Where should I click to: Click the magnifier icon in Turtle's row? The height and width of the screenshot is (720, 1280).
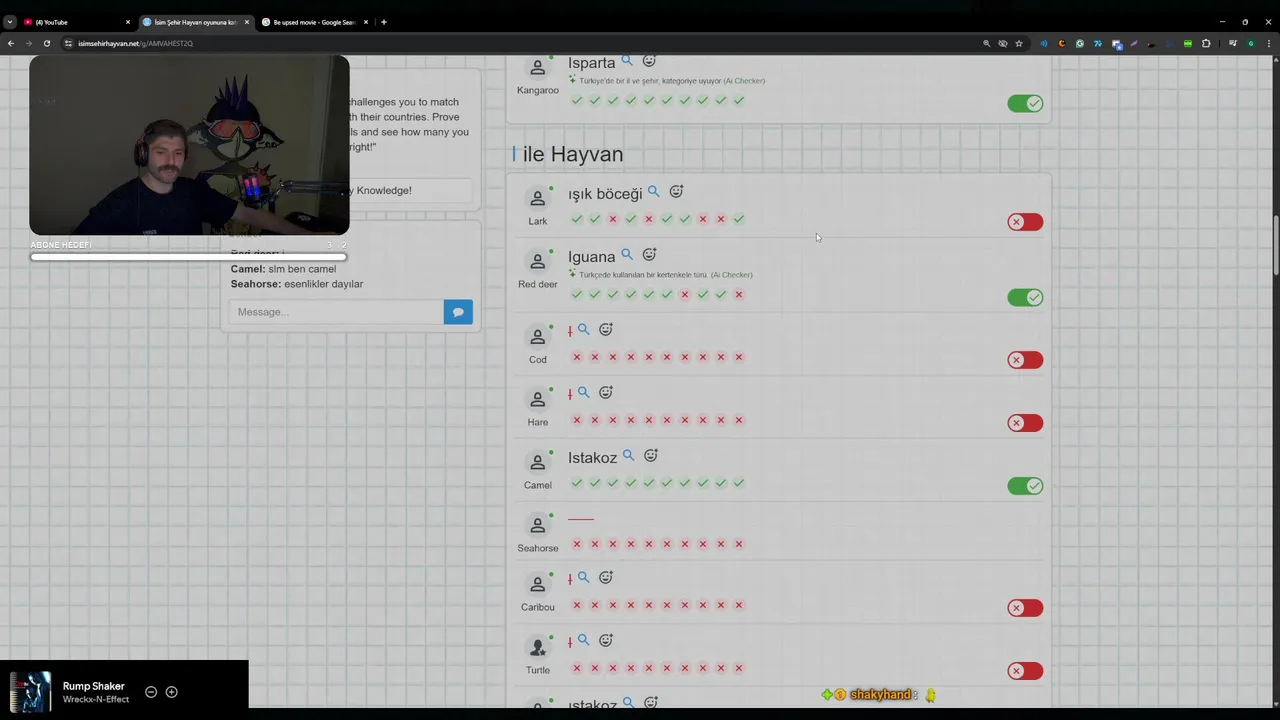(x=583, y=640)
